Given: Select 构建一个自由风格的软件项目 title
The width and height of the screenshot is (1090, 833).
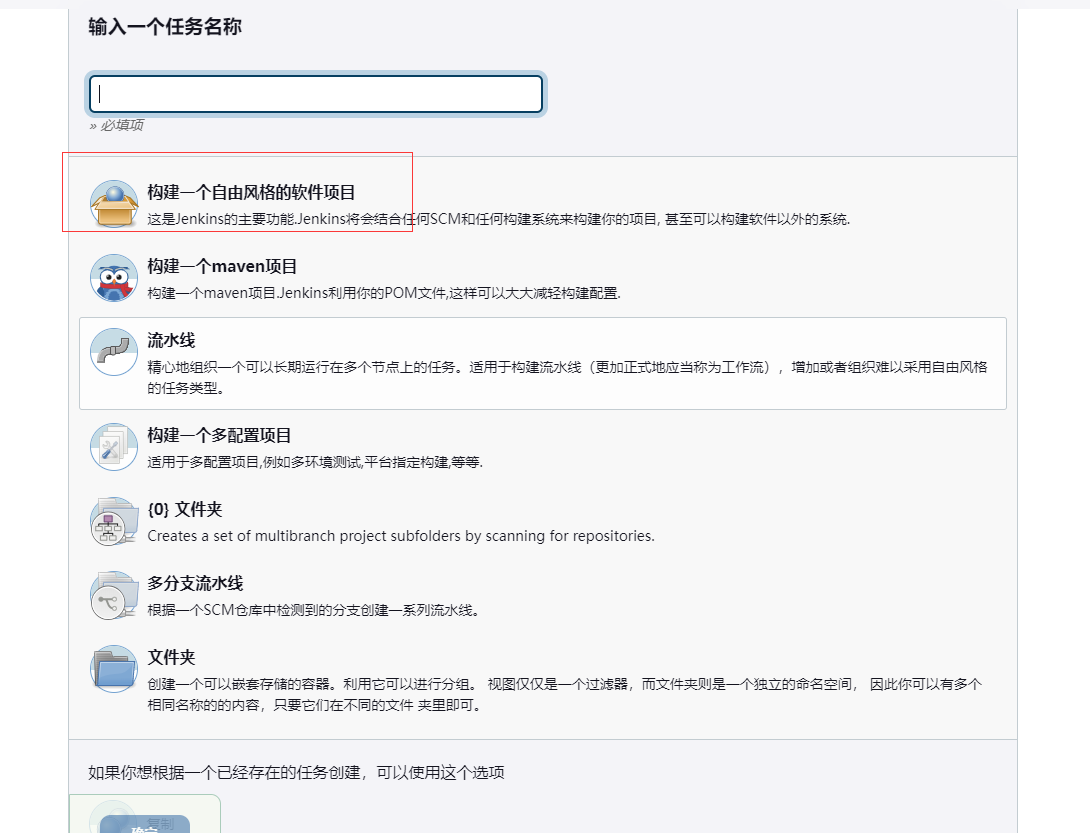Looking at the screenshot, I should [x=251, y=193].
